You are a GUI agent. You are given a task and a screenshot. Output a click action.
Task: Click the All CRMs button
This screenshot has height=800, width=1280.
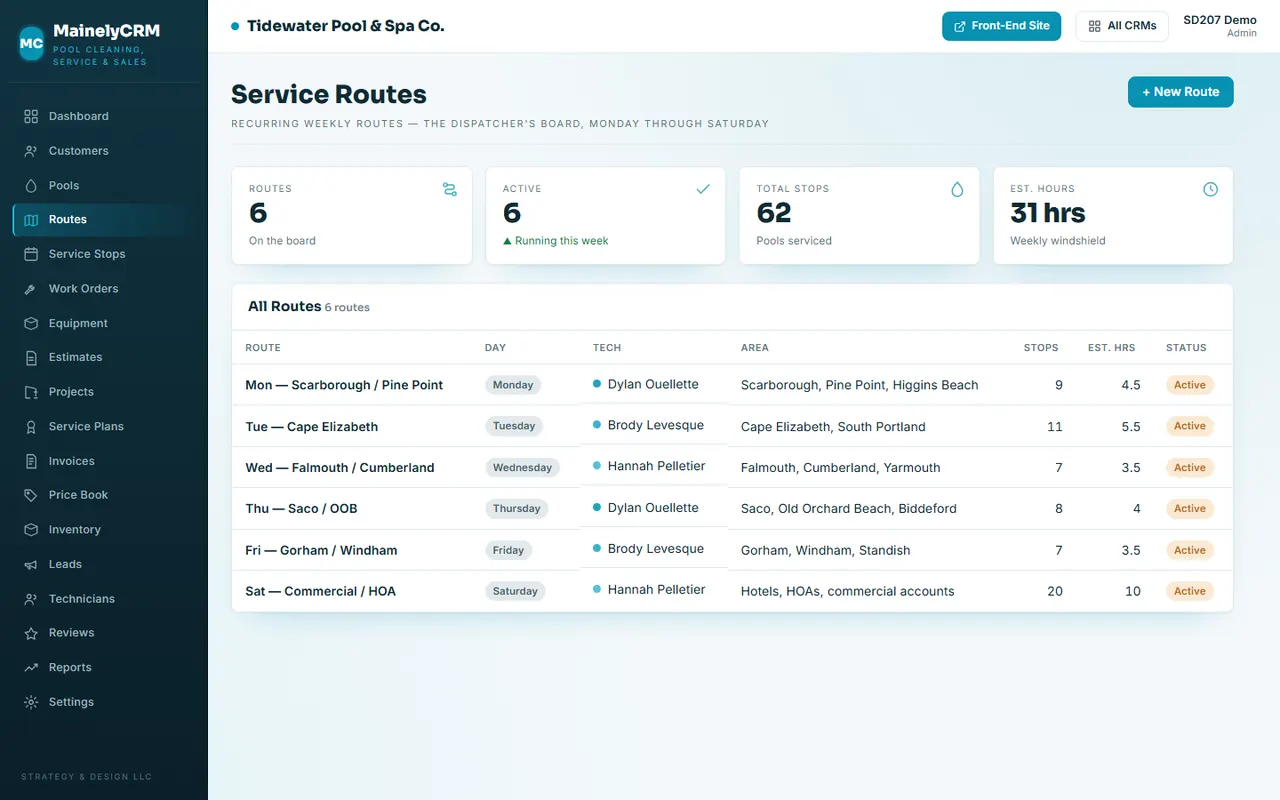[x=1122, y=26]
